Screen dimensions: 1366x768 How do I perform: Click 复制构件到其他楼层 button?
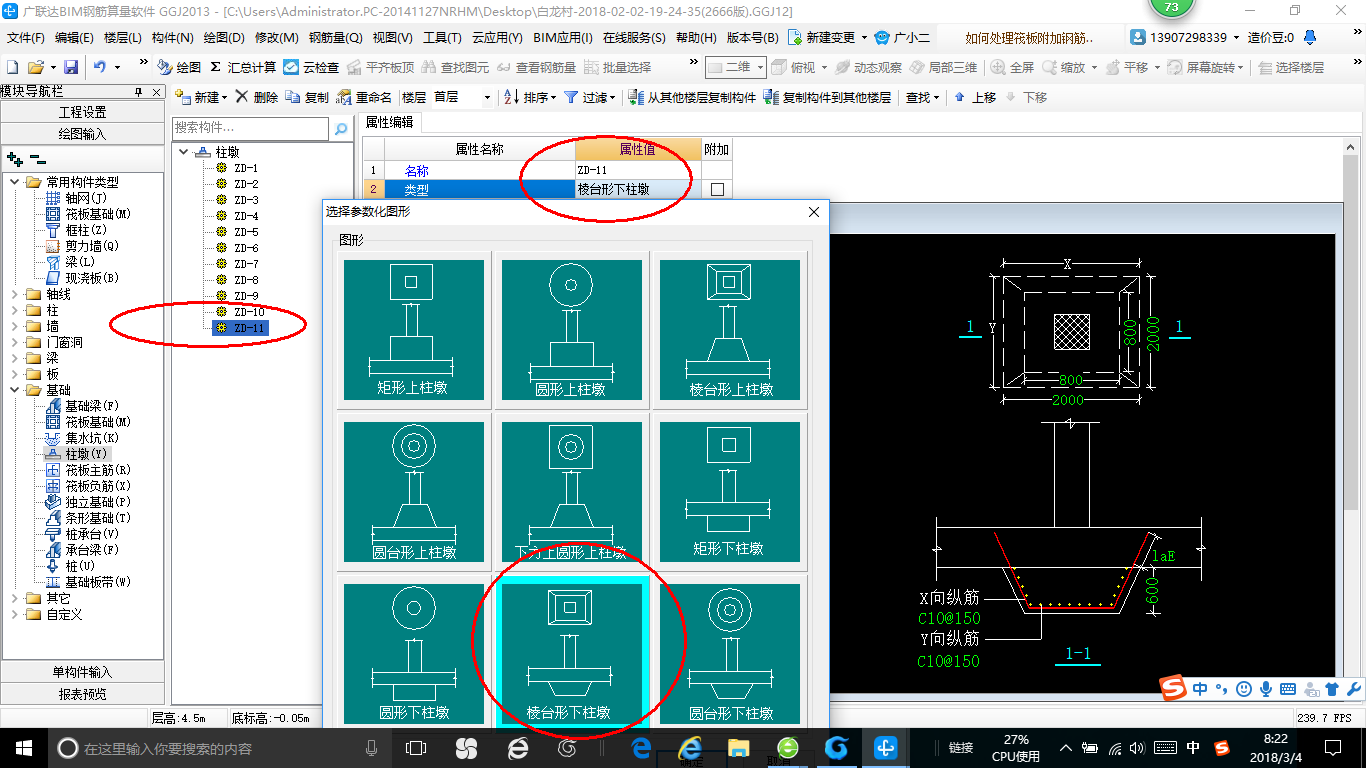point(827,97)
